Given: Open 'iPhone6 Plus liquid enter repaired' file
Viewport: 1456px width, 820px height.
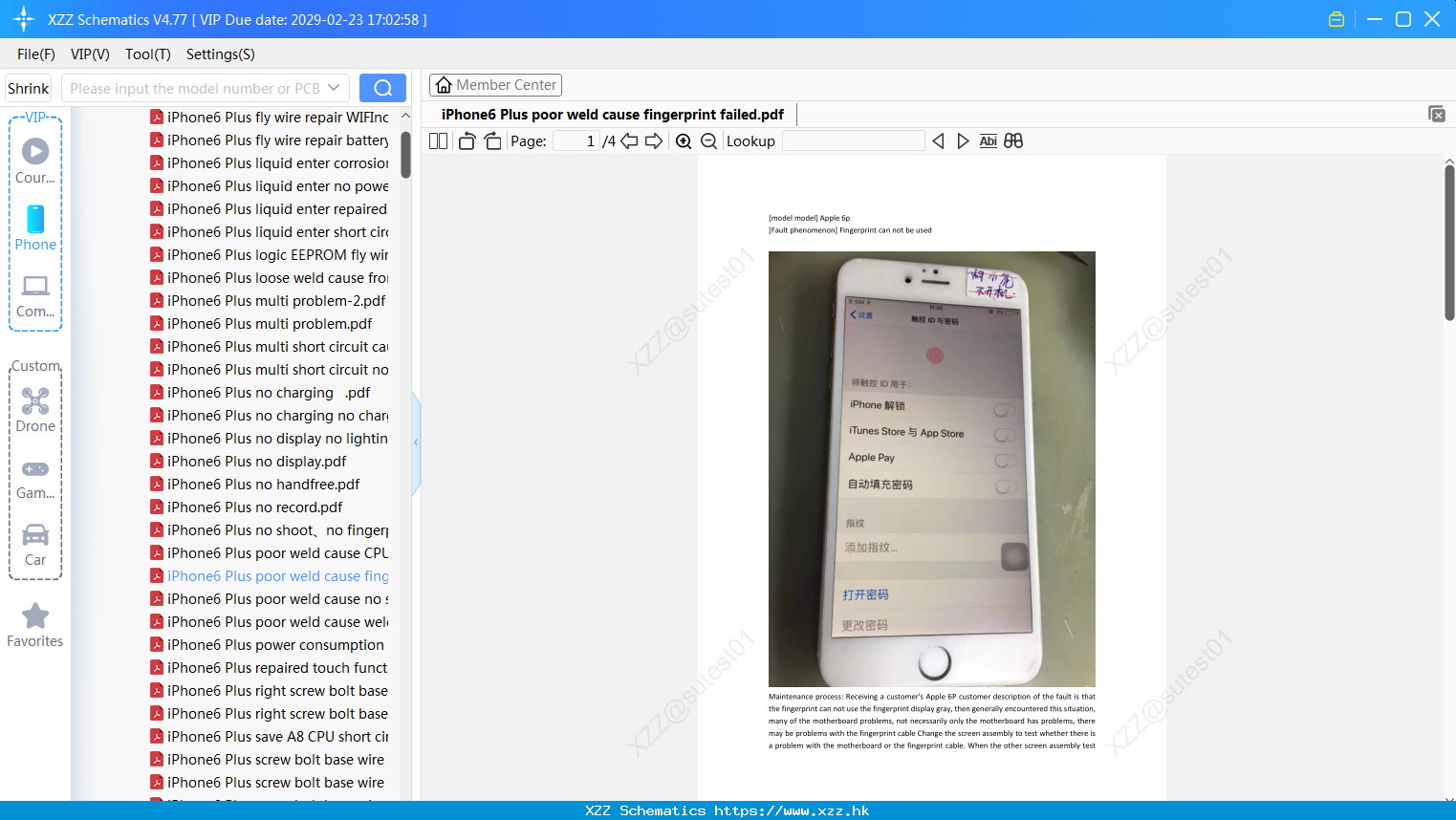Looking at the screenshot, I should (x=269, y=209).
